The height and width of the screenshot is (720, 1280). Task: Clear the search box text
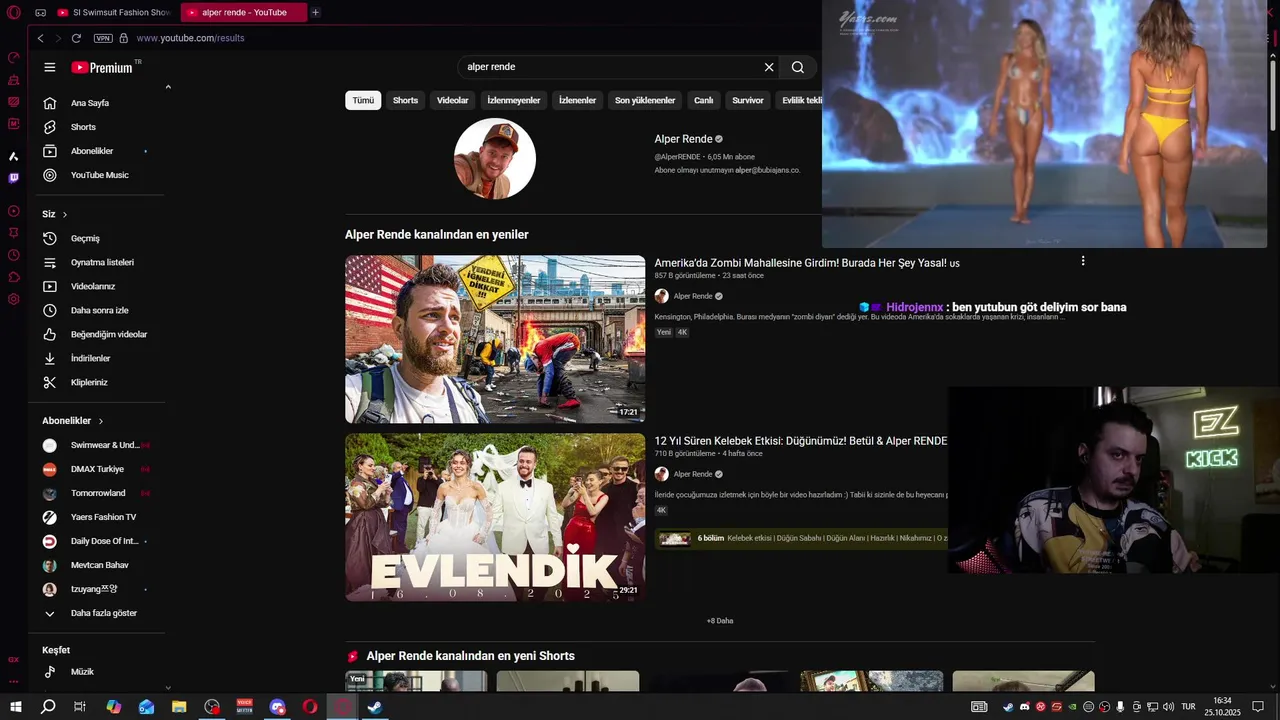click(769, 67)
